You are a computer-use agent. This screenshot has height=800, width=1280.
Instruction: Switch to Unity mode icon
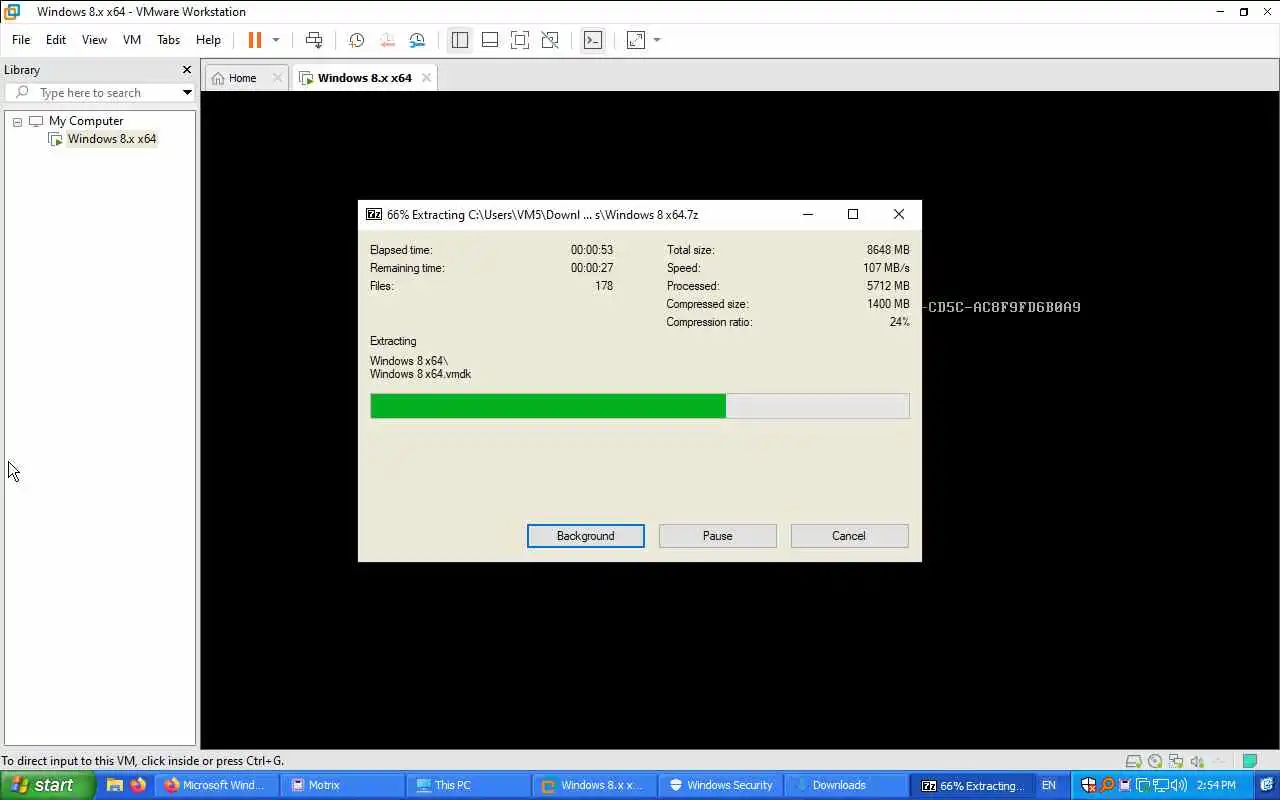[550, 40]
